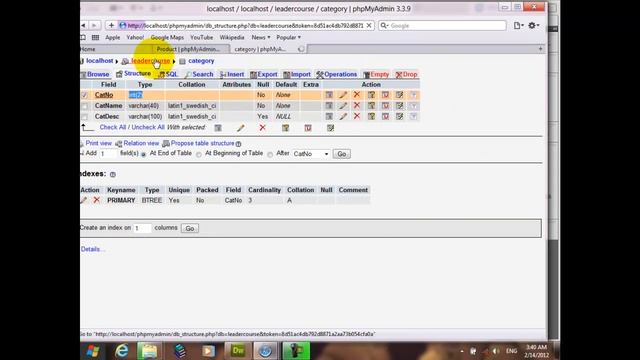Viewport: 640px width, 360px height.
Task: Open the Operations tab
Action: (x=337, y=74)
